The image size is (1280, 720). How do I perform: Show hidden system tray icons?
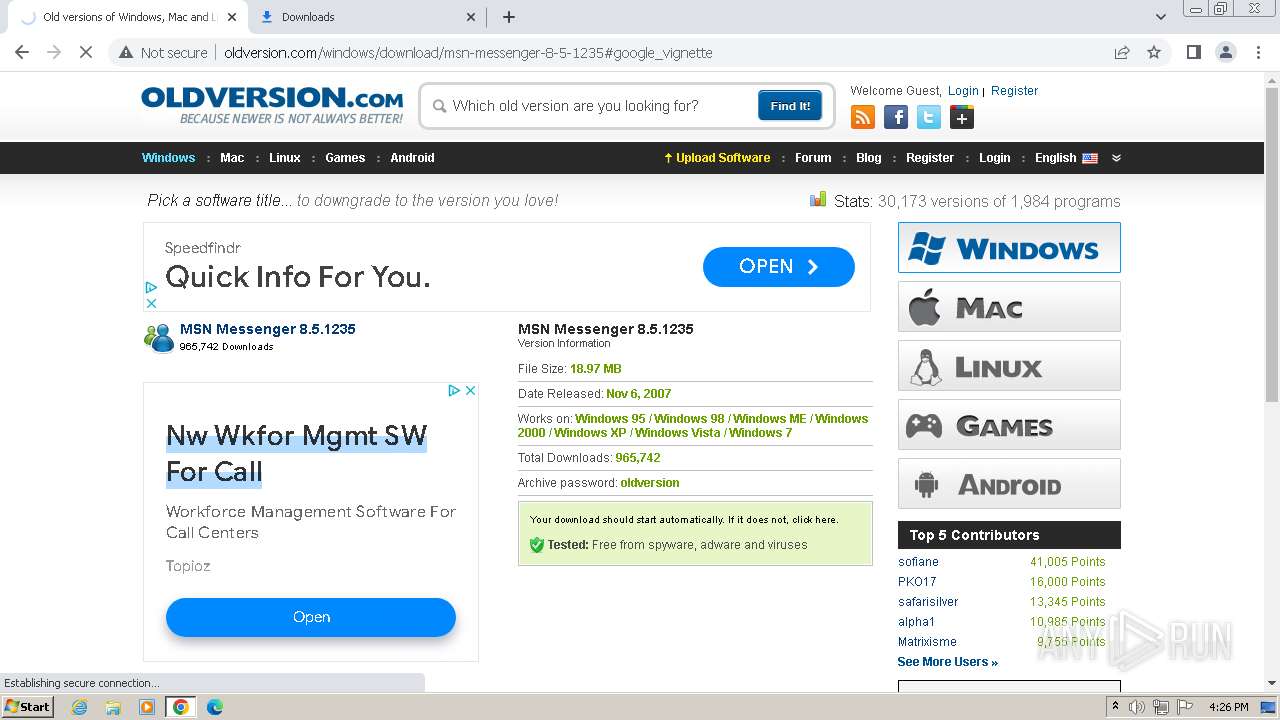(1115, 707)
